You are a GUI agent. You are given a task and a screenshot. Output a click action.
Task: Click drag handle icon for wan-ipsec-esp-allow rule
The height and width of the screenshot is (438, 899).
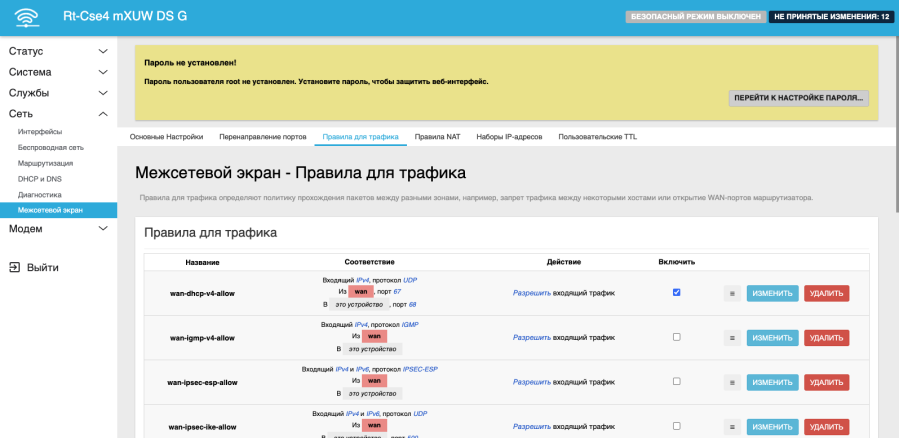731,382
